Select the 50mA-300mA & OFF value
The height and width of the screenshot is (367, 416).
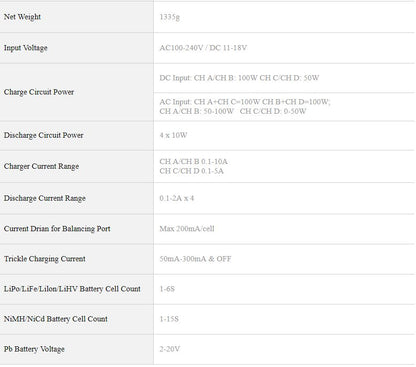195,259
